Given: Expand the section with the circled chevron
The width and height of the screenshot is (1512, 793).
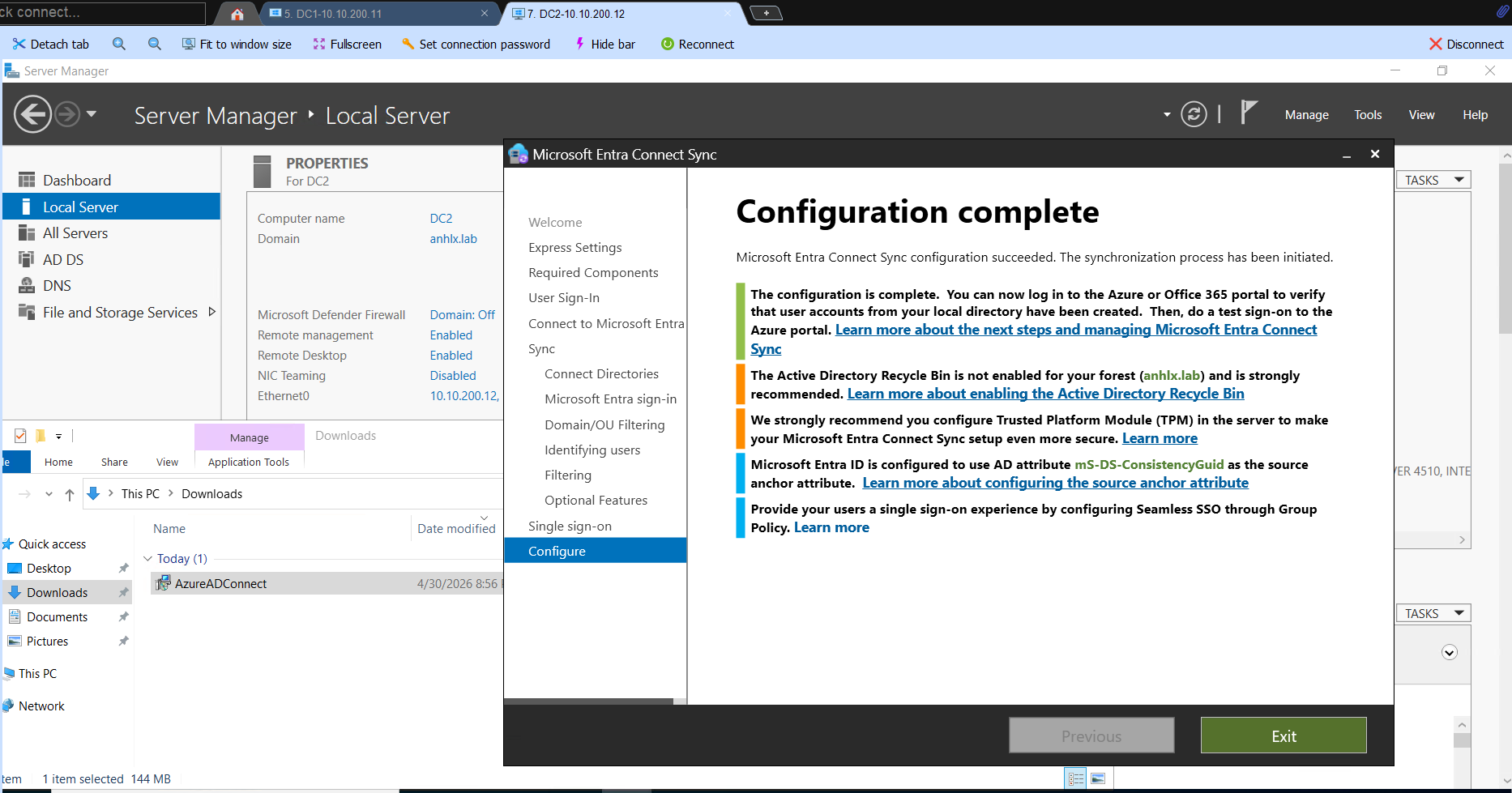Looking at the screenshot, I should [1450, 653].
